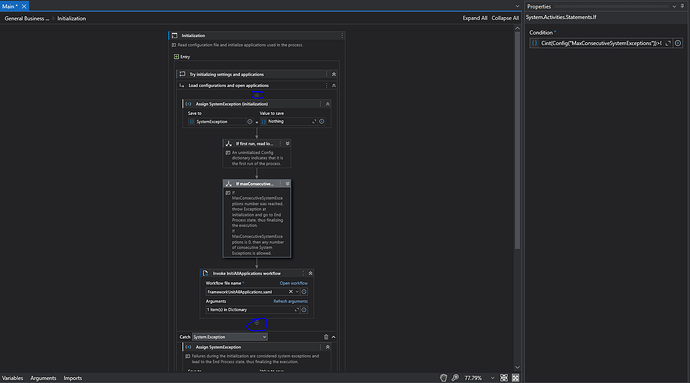
Task: Open Properties panel options dropdown
Action: (674, 7)
